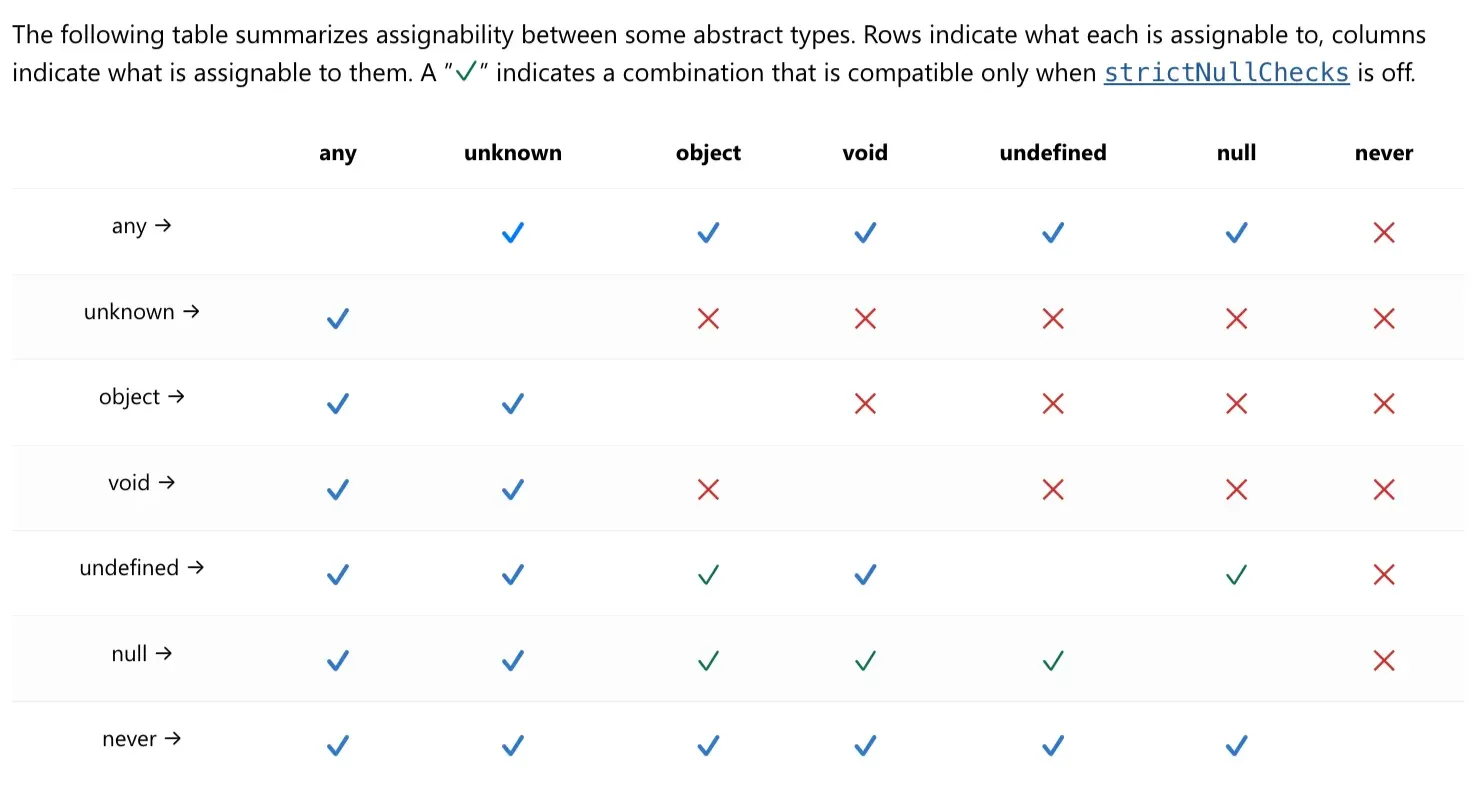Click the blue check for any to unknown

[x=512, y=233]
